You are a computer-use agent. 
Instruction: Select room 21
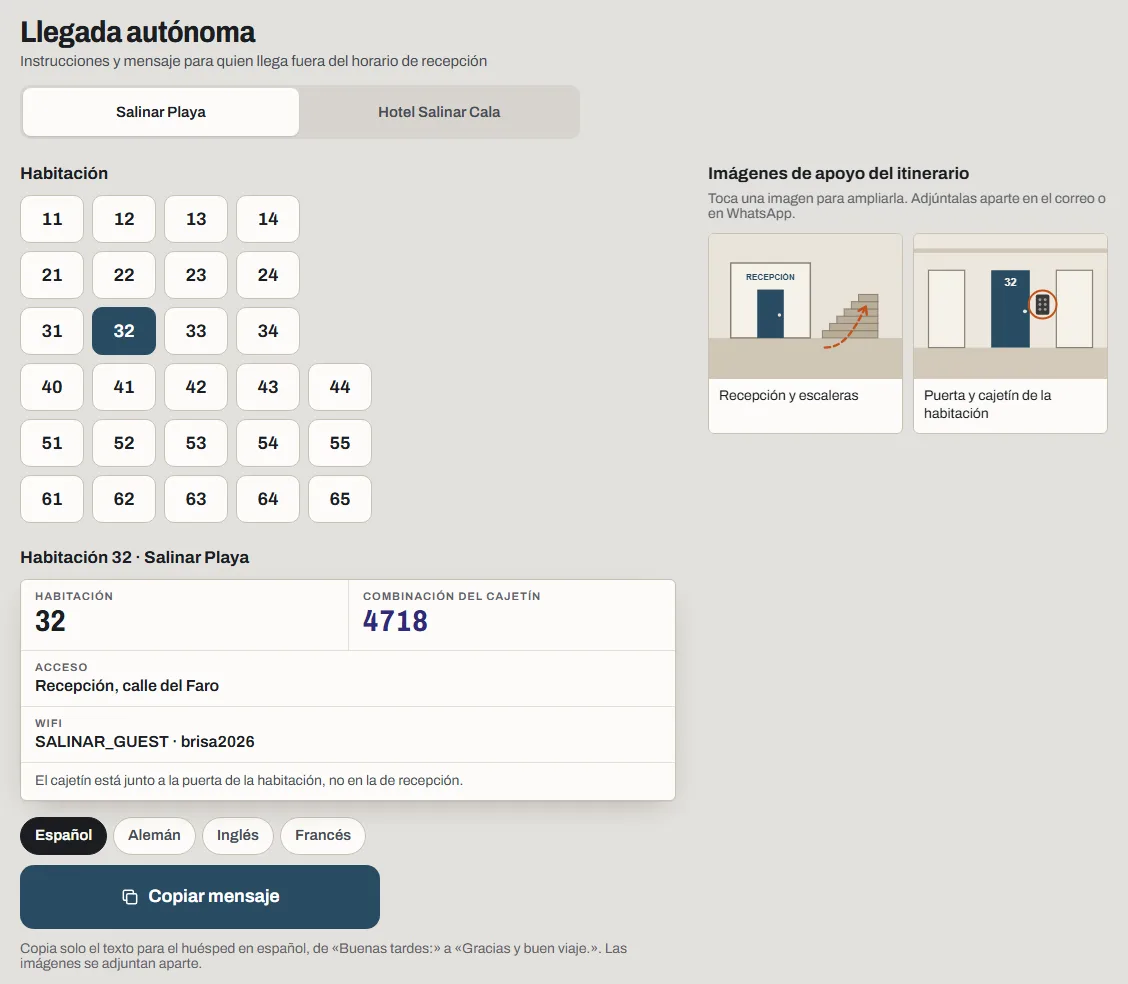[x=52, y=275]
